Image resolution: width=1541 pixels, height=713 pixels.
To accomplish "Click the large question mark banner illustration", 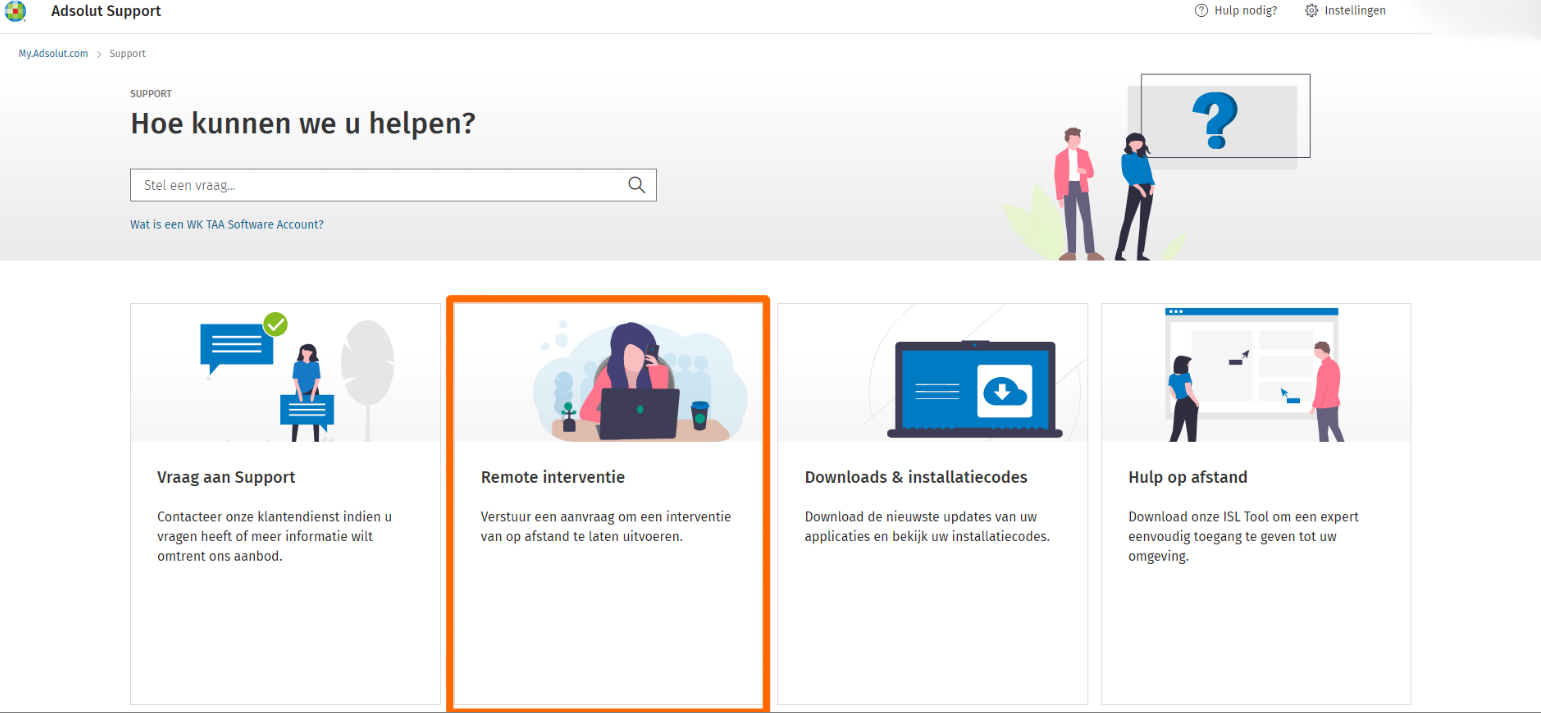I will coord(1216,119).
